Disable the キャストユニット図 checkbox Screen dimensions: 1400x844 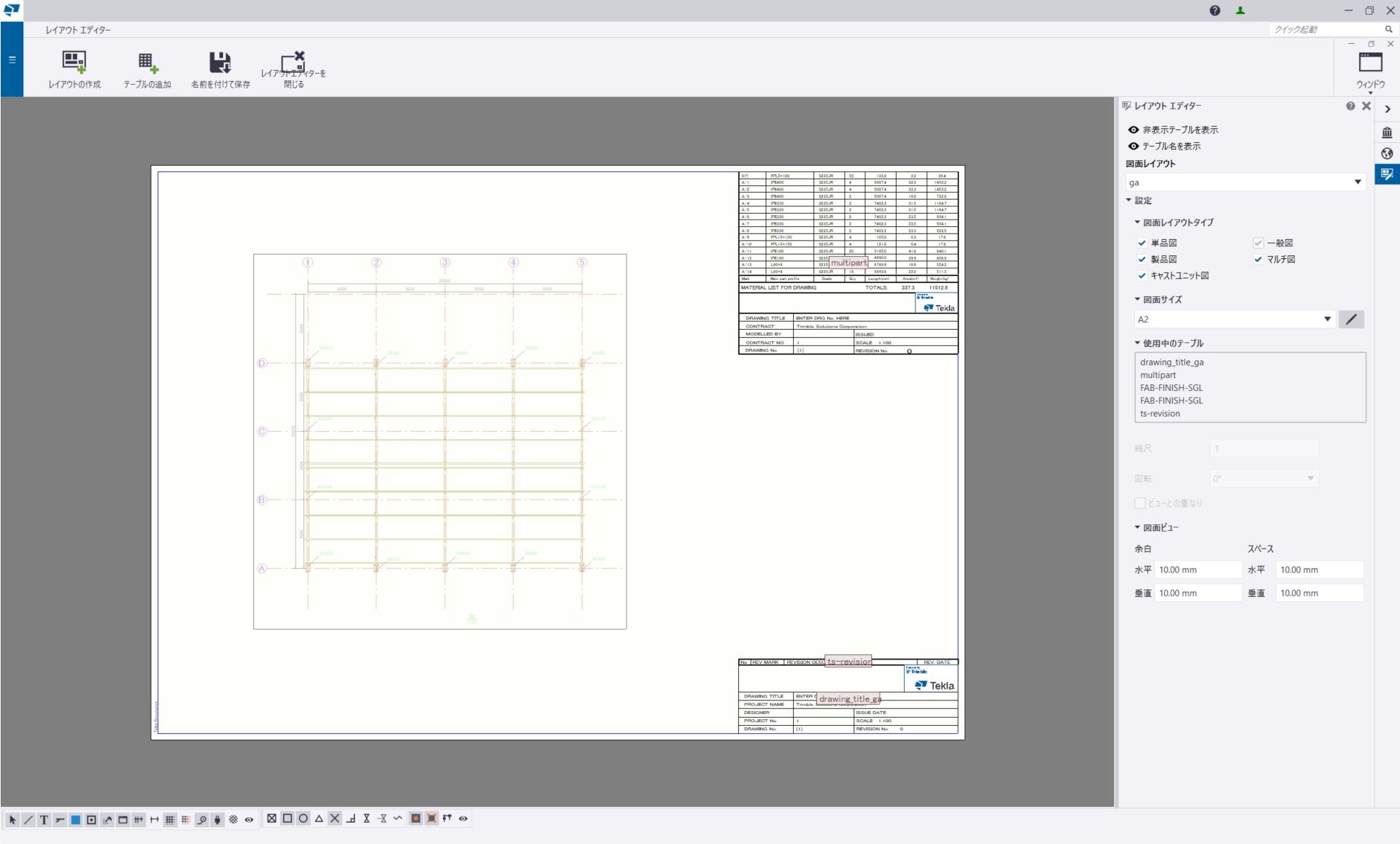click(x=1142, y=276)
